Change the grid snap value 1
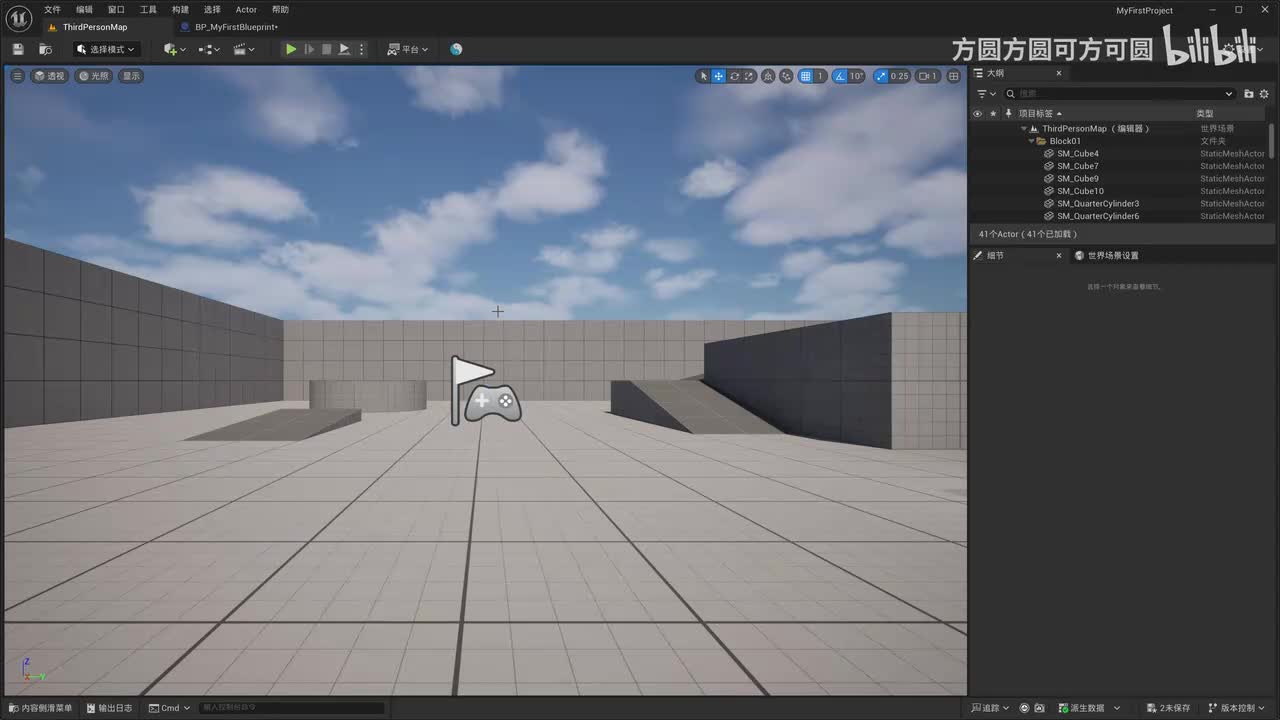 (x=820, y=76)
